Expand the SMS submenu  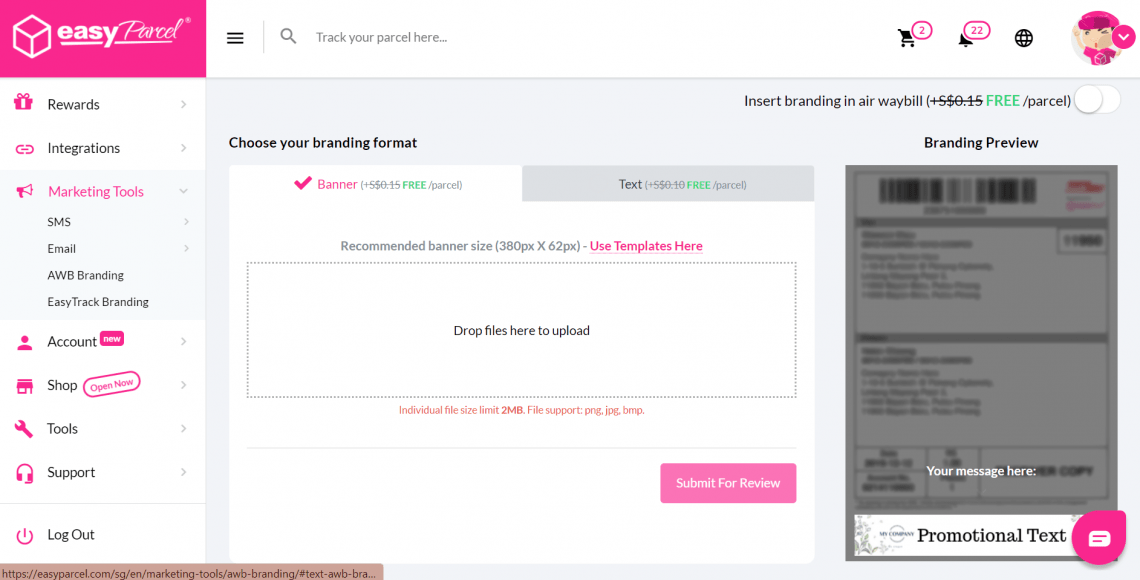pyautogui.click(x=186, y=222)
